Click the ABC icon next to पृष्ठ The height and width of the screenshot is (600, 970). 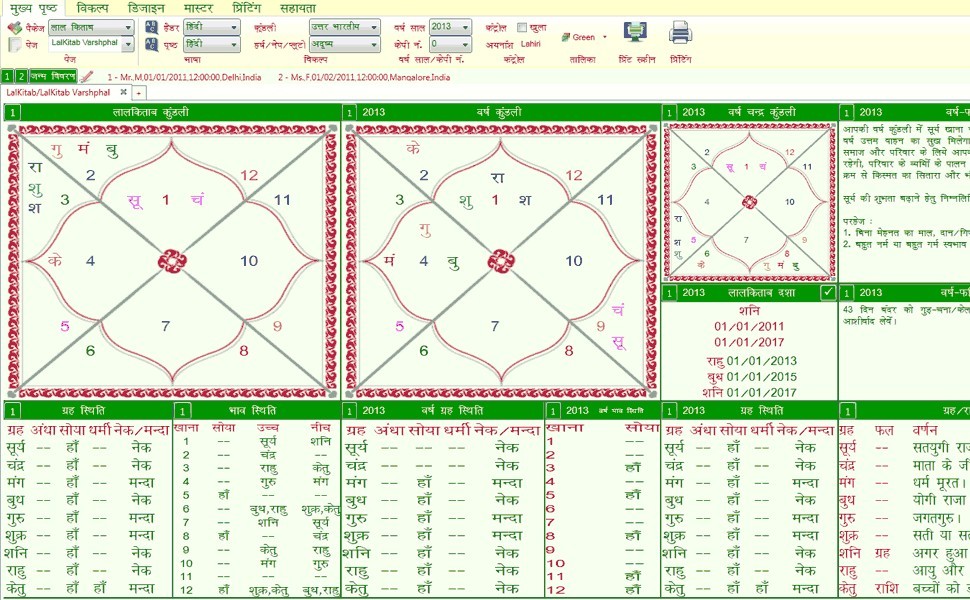[151, 45]
